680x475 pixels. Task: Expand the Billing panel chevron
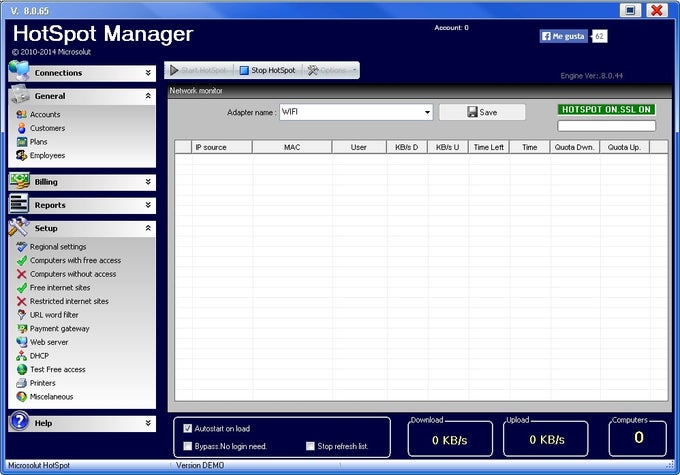[148, 182]
